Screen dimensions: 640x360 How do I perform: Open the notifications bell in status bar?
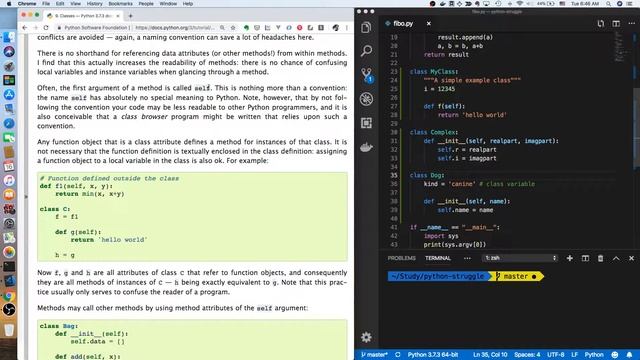[x=629, y=355]
